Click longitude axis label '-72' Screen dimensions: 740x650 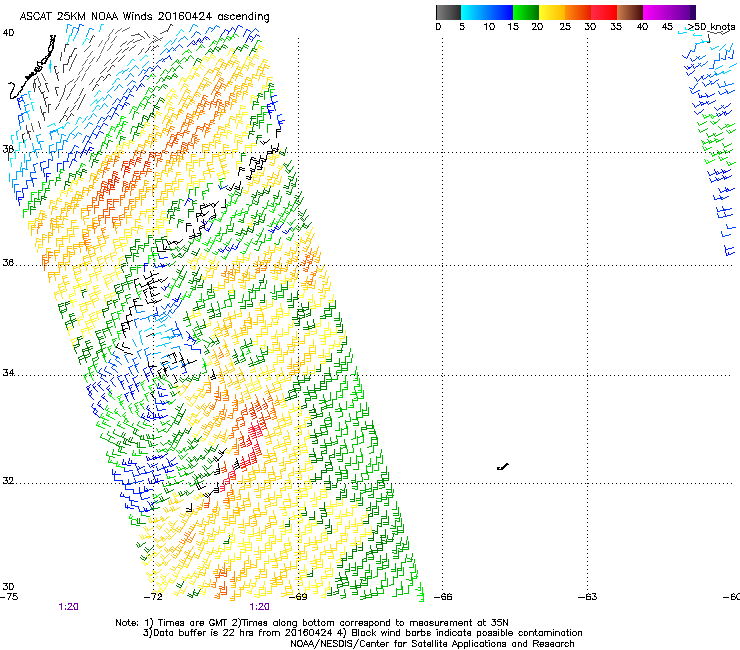click(x=153, y=597)
